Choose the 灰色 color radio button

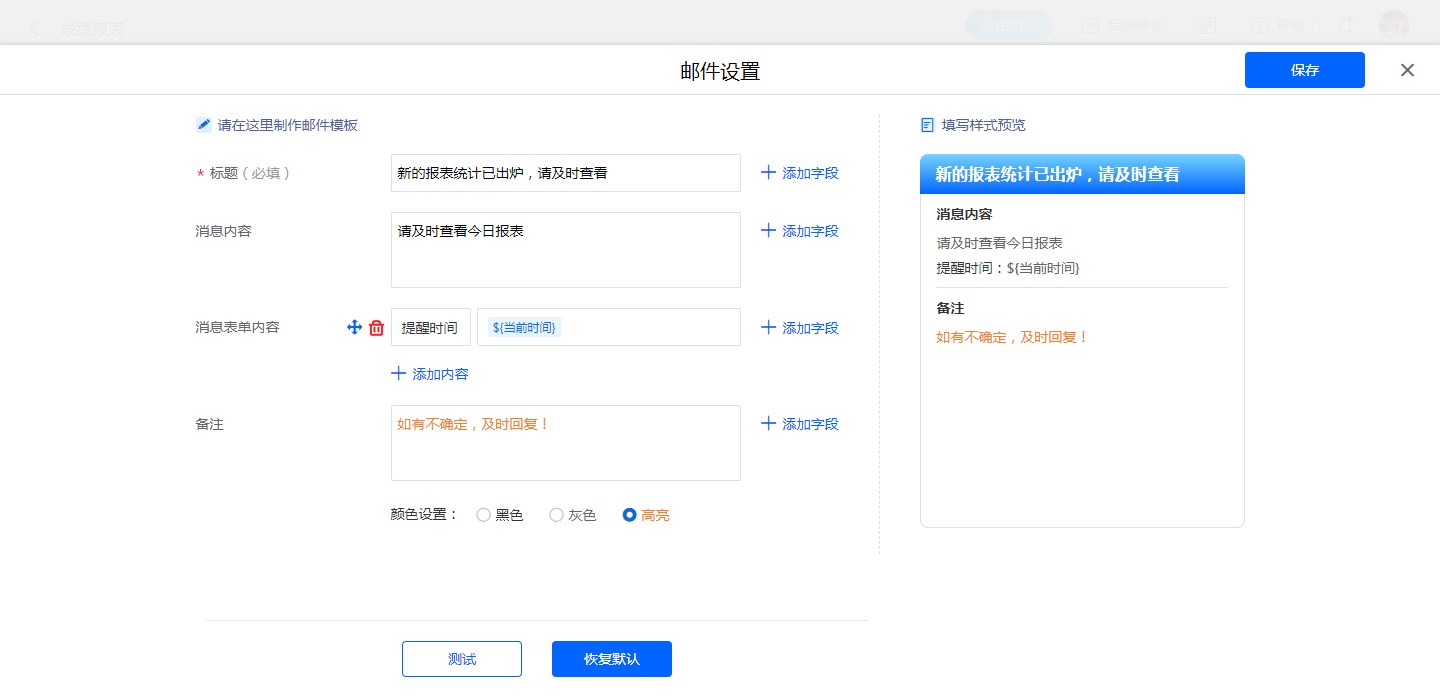(557, 515)
